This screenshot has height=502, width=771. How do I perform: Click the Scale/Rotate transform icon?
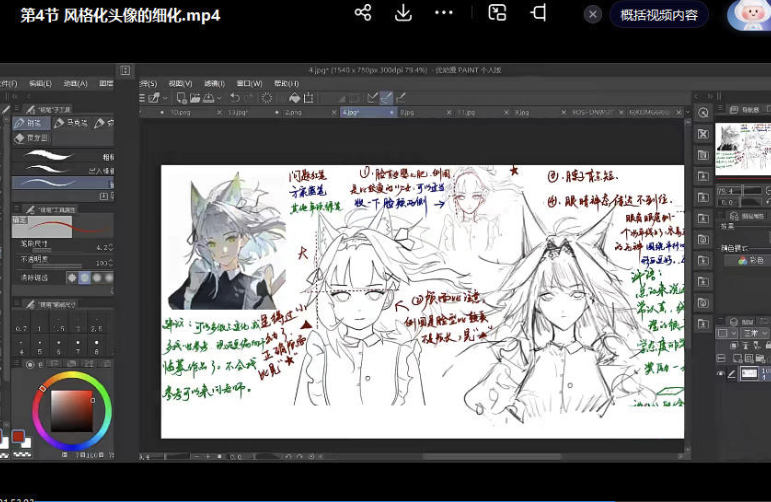309,98
